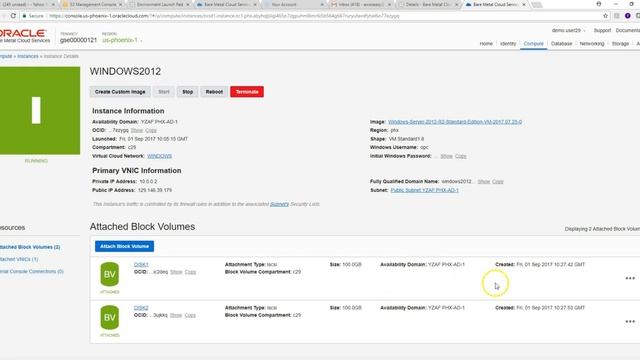Switch to the Details - Bare Metal browser tab
The image size is (640, 360).
(428, 4)
